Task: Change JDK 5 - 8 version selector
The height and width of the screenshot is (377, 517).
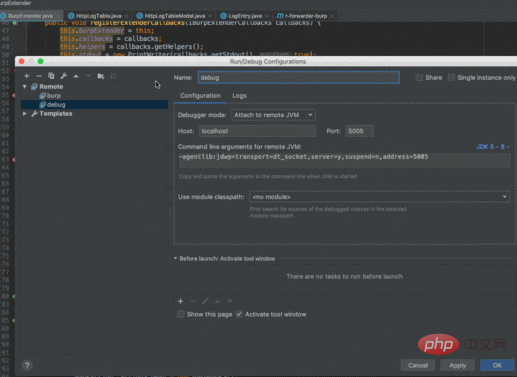Action: click(493, 147)
